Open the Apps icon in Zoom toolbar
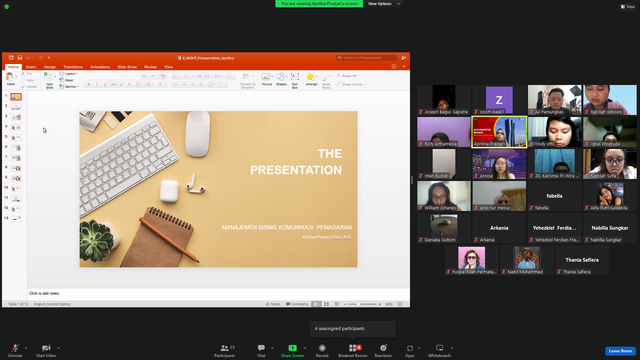Image resolution: width=640 pixels, height=360 pixels. [410, 348]
